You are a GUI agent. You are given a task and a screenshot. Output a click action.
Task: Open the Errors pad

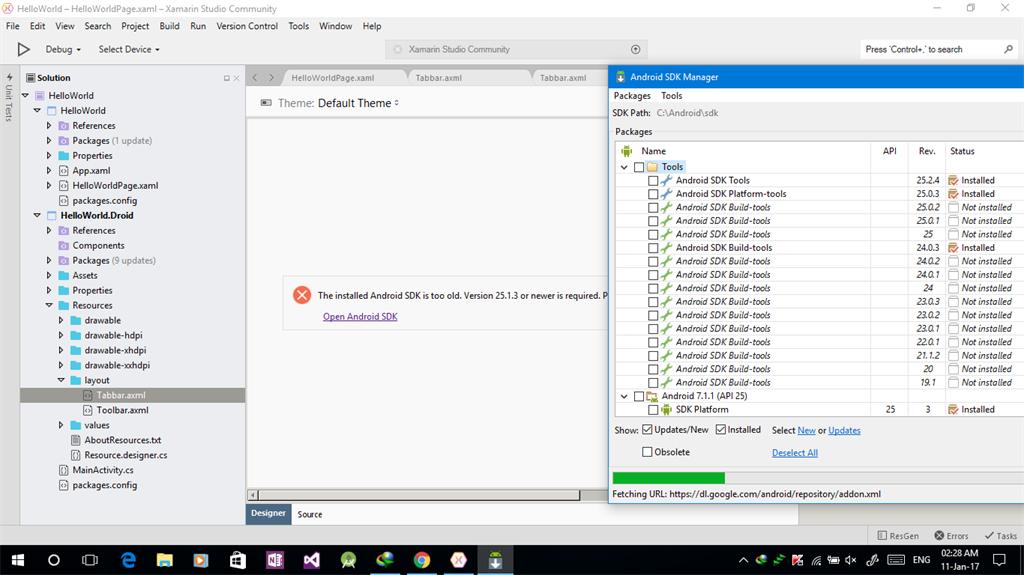pos(952,536)
